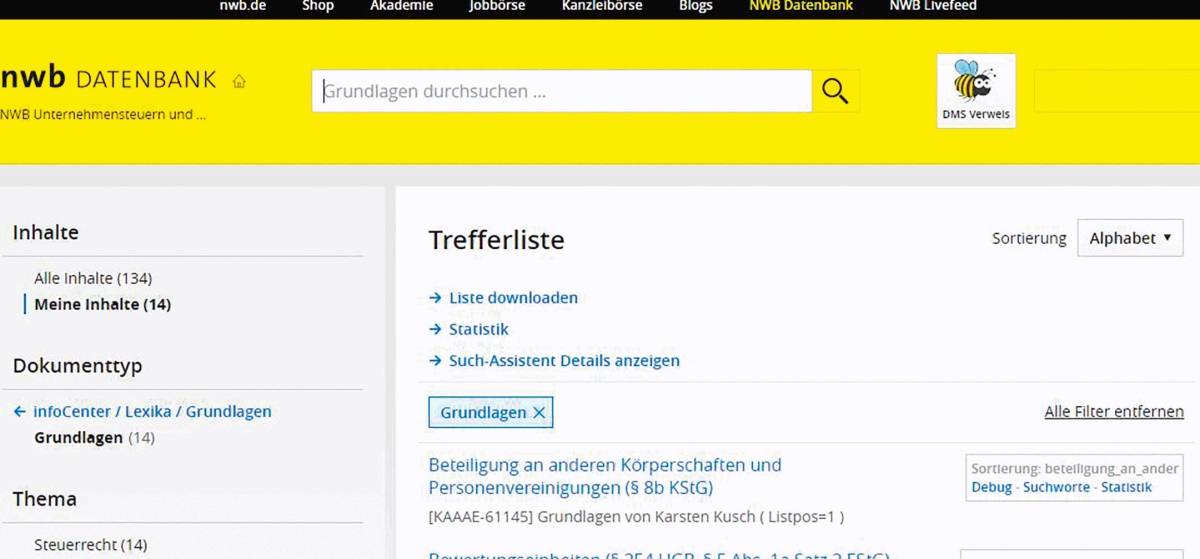Click the magnifying glass search button
The image size is (1200, 559).
[x=835, y=92]
